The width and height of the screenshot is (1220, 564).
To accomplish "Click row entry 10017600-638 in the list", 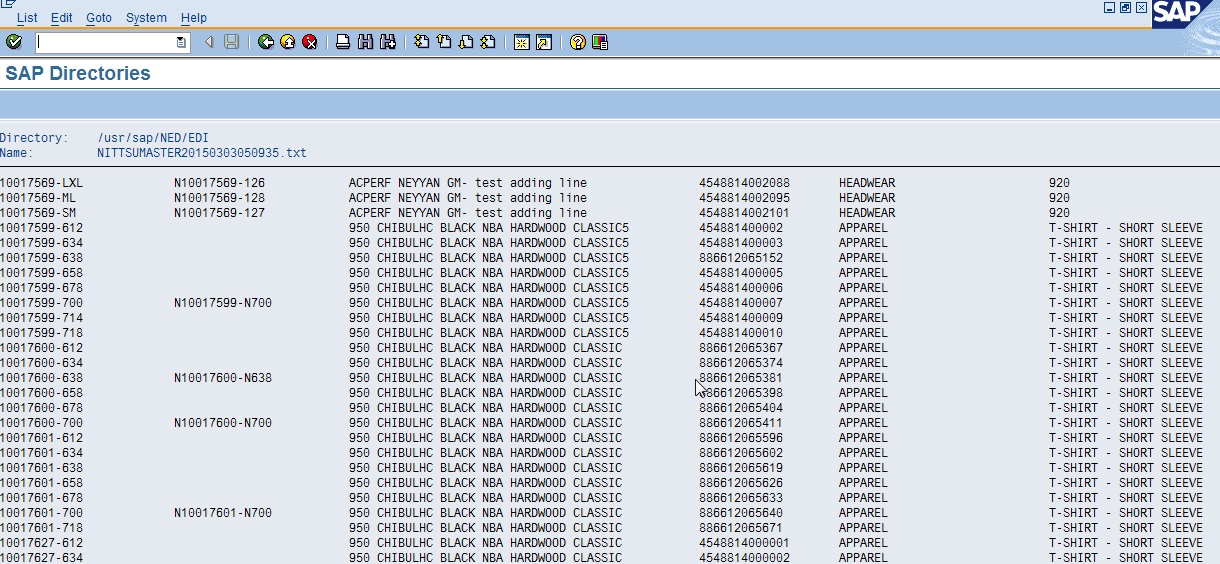I will click(42, 378).
